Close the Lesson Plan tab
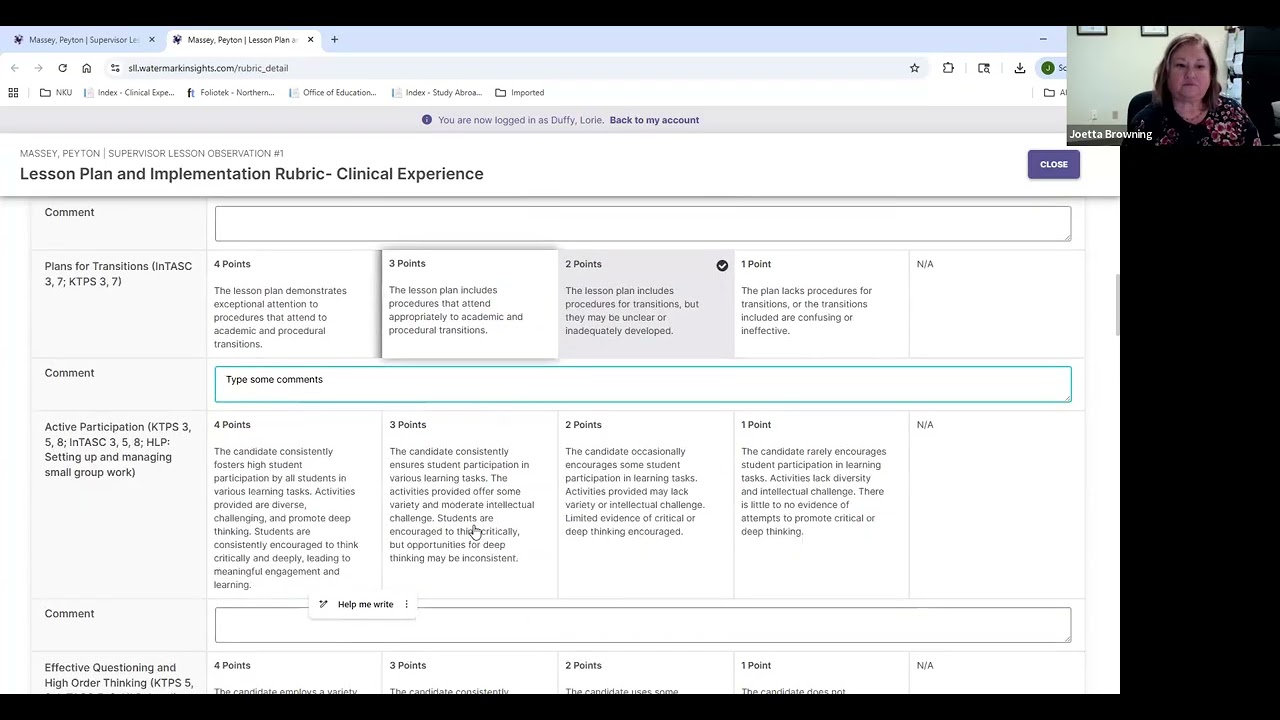1280x720 pixels. tap(310, 40)
